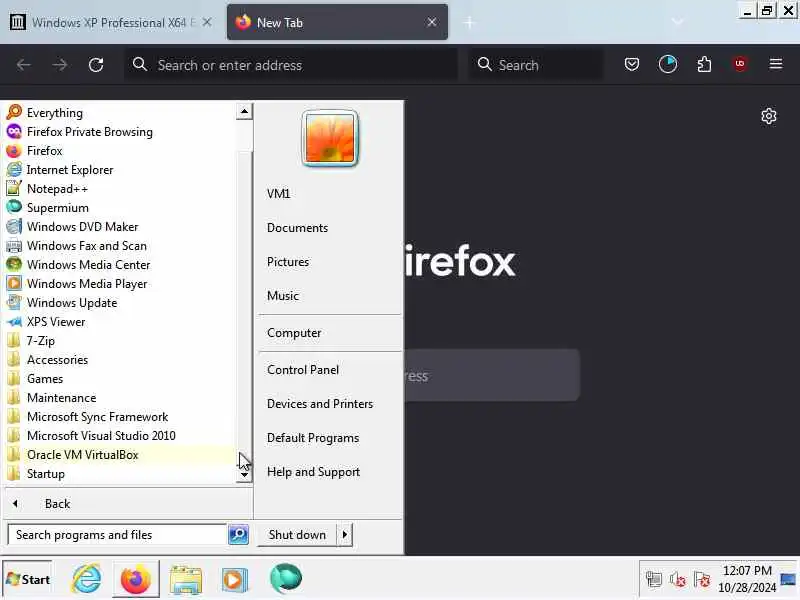Image resolution: width=800 pixels, height=600 pixels.
Task: Launch Supermium from taskbar
Action: (x=286, y=579)
